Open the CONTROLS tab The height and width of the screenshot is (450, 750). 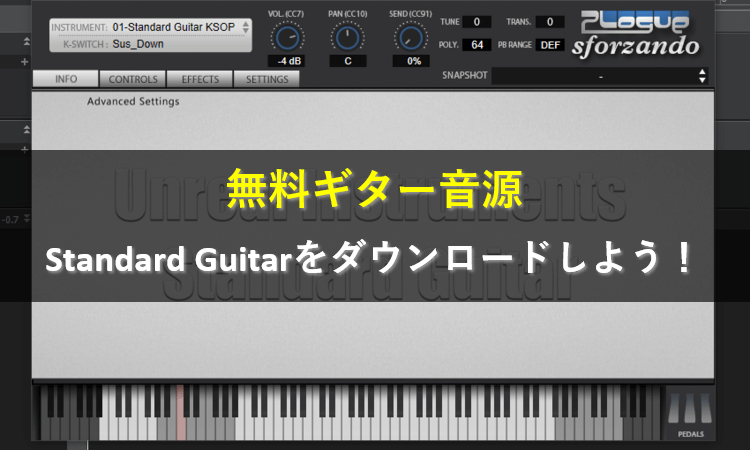[x=133, y=79]
